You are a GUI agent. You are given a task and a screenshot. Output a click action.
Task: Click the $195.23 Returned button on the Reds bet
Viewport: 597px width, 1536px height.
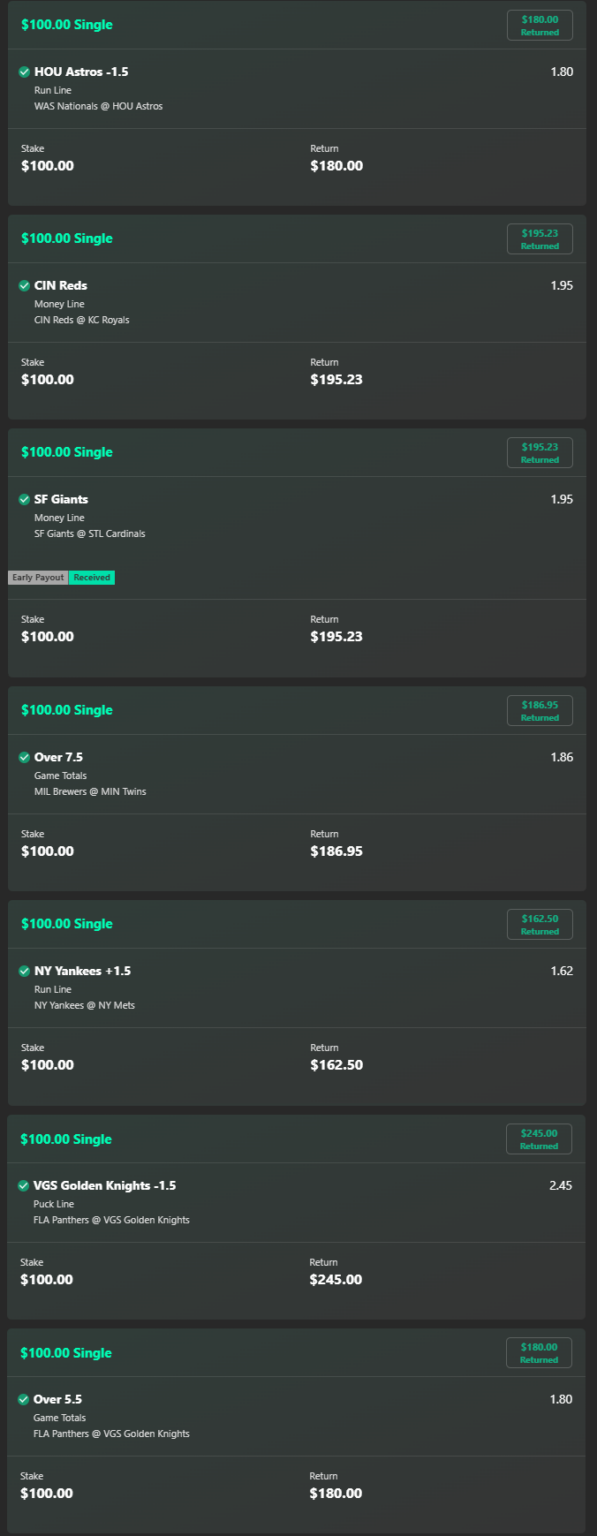(x=539, y=238)
